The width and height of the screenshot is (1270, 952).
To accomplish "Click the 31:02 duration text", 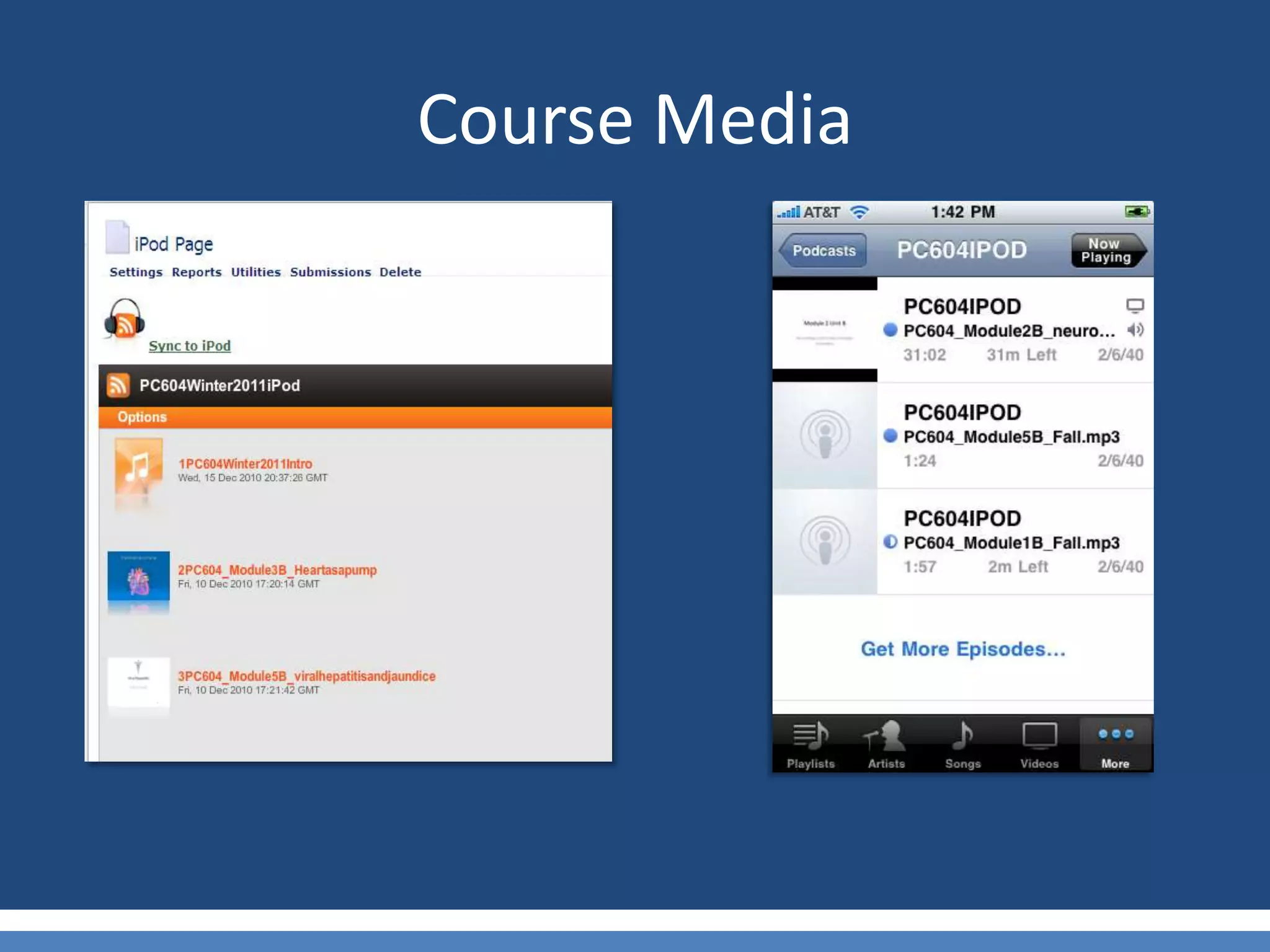I will coord(925,355).
